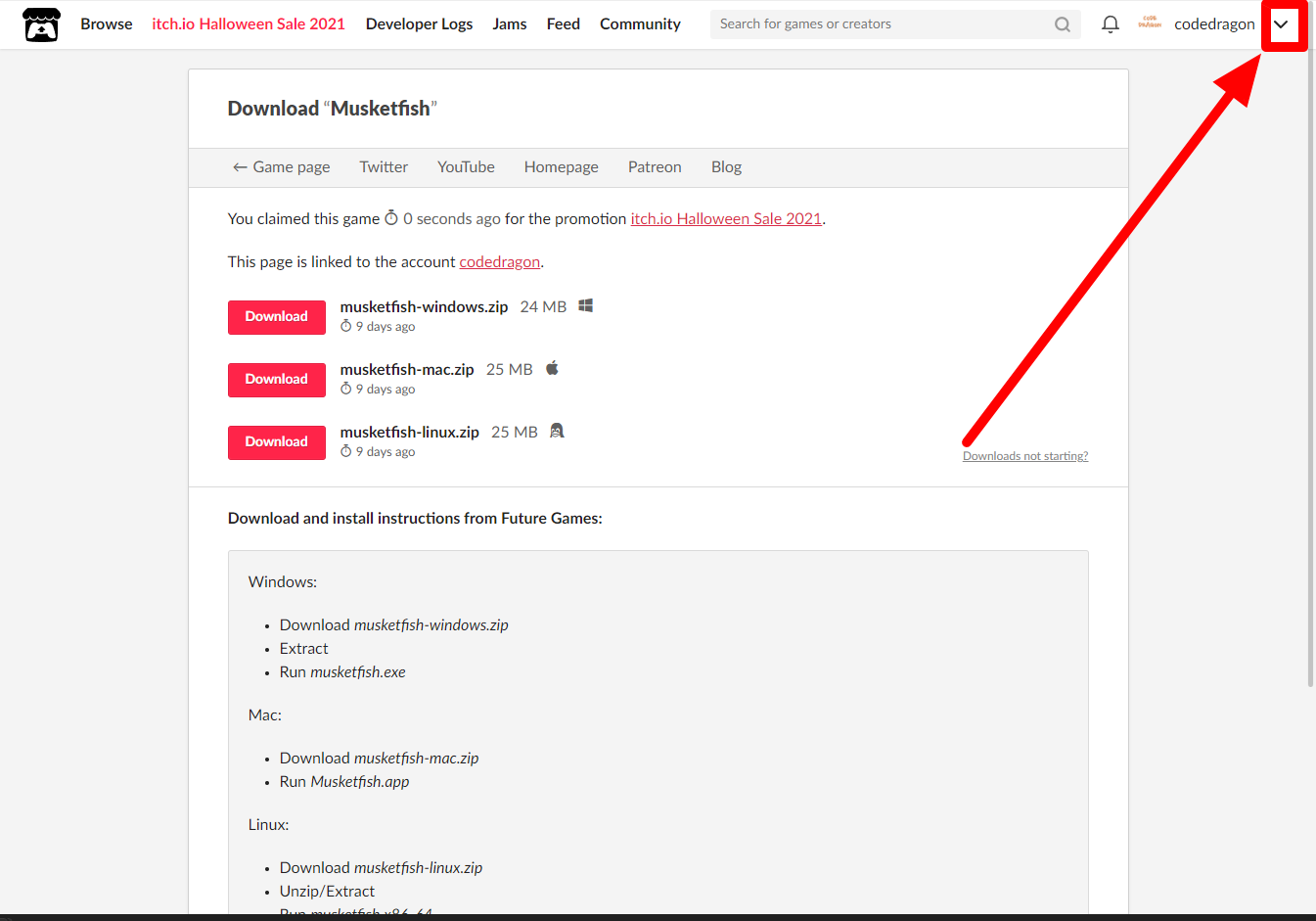Open the Homepage link tab
The image size is (1316, 921).
click(x=562, y=167)
